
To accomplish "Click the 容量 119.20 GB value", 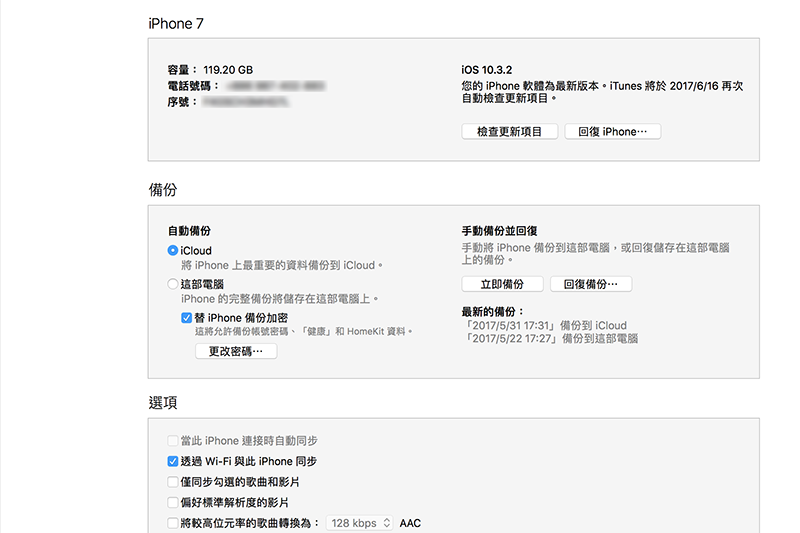I will pos(228,70).
